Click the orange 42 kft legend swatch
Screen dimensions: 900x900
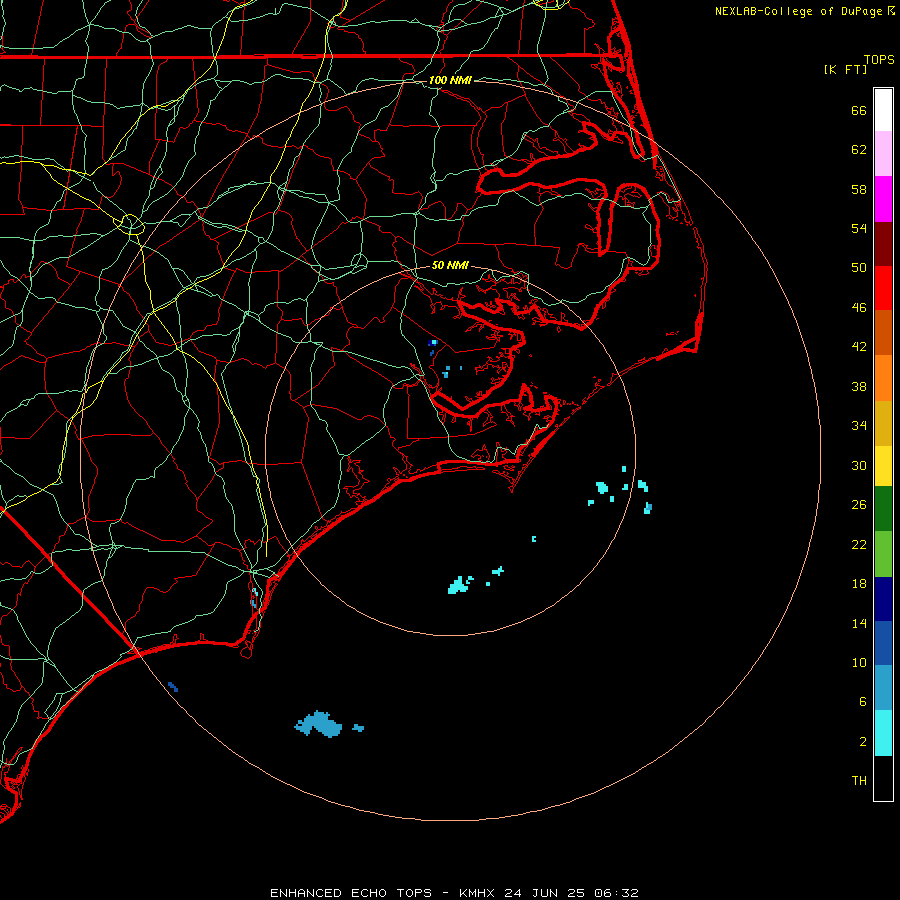pos(883,378)
